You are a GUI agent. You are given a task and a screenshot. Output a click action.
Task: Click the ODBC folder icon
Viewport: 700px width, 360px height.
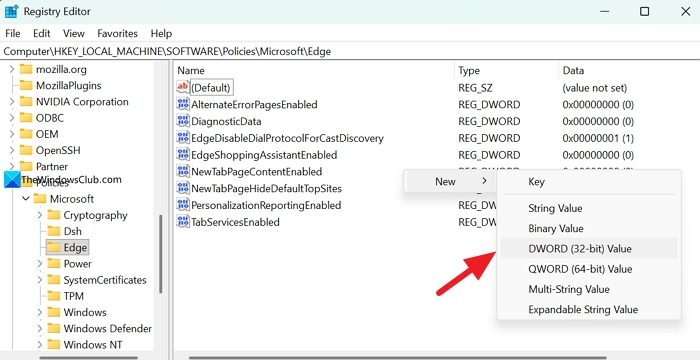click(x=26, y=118)
